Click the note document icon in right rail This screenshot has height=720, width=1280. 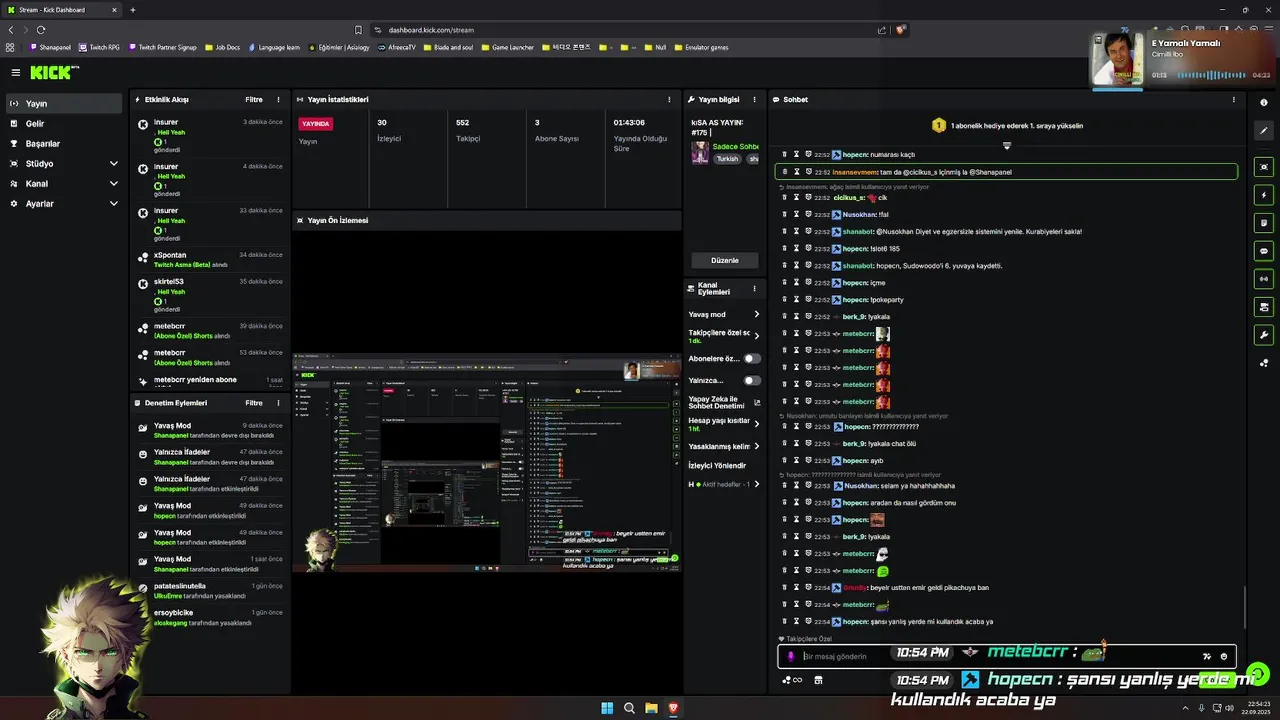click(x=1264, y=223)
